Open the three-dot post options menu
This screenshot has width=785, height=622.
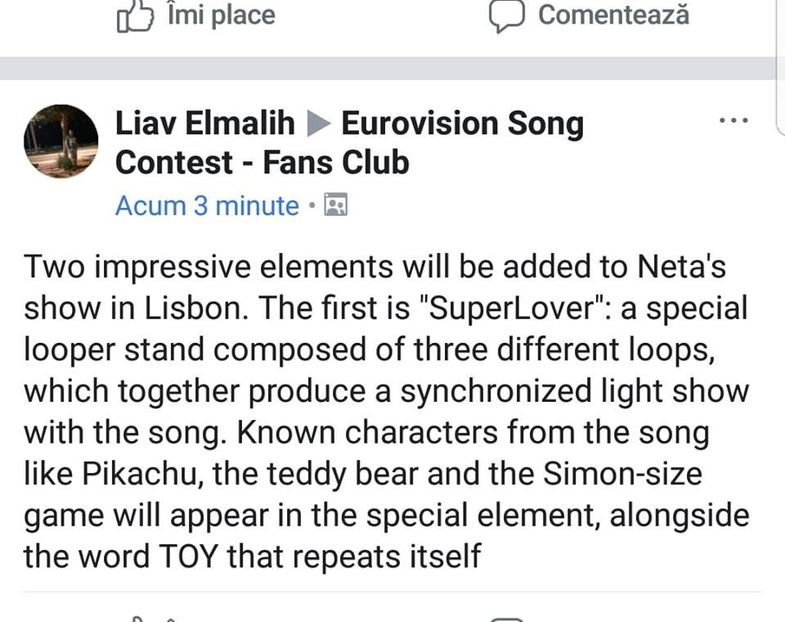pos(734,121)
